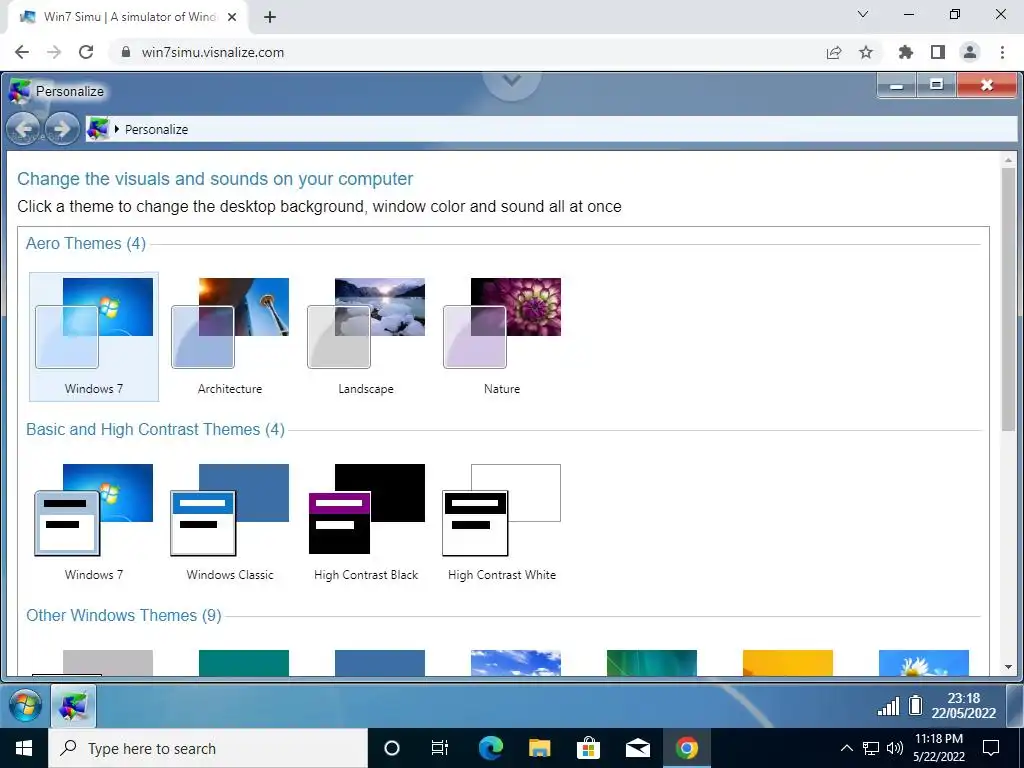Select the Win7 Simu browser tab

click(127, 17)
